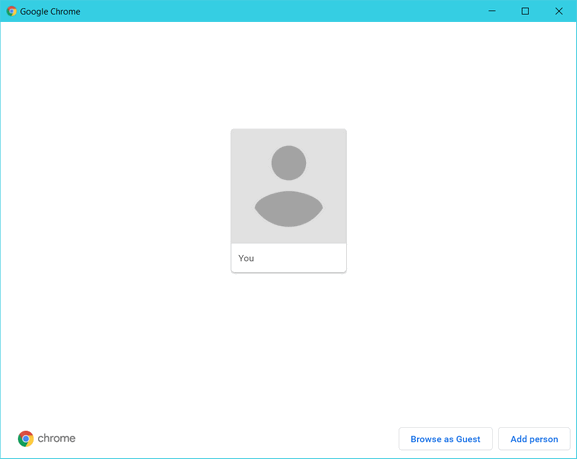This screenshot has height=459, width=577.
Task: Click the word "Guest" on the guest button
Action: click(468, 439)
